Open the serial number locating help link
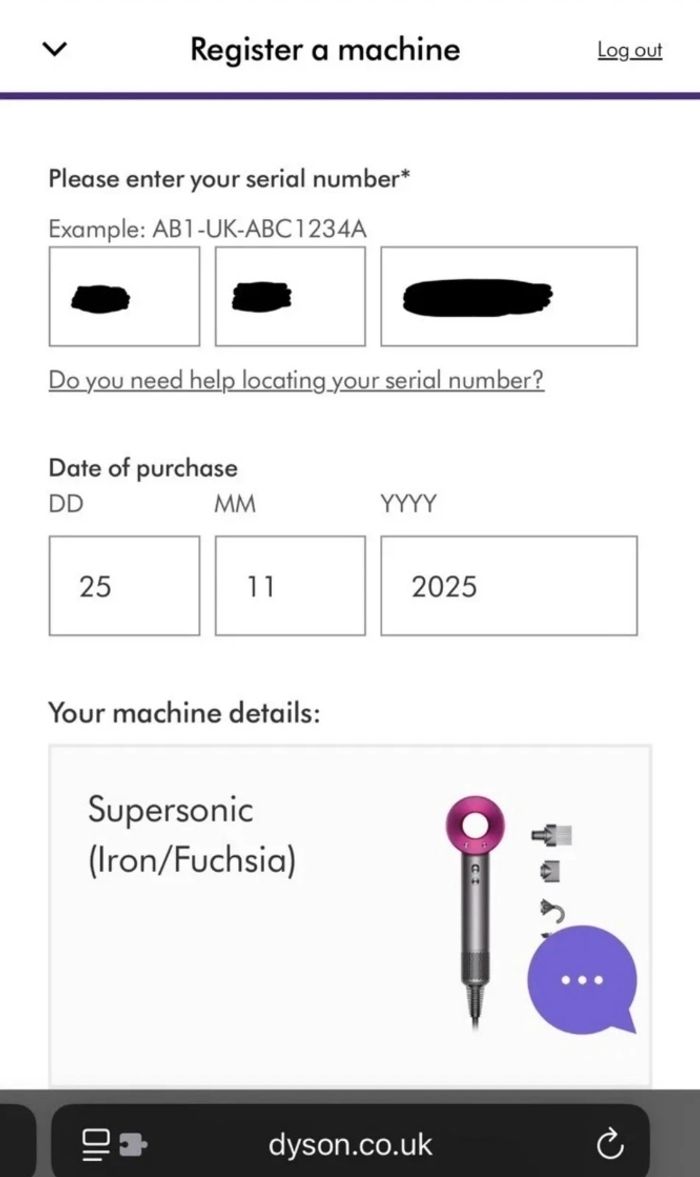700x1177 pixels. pos(295,381)
